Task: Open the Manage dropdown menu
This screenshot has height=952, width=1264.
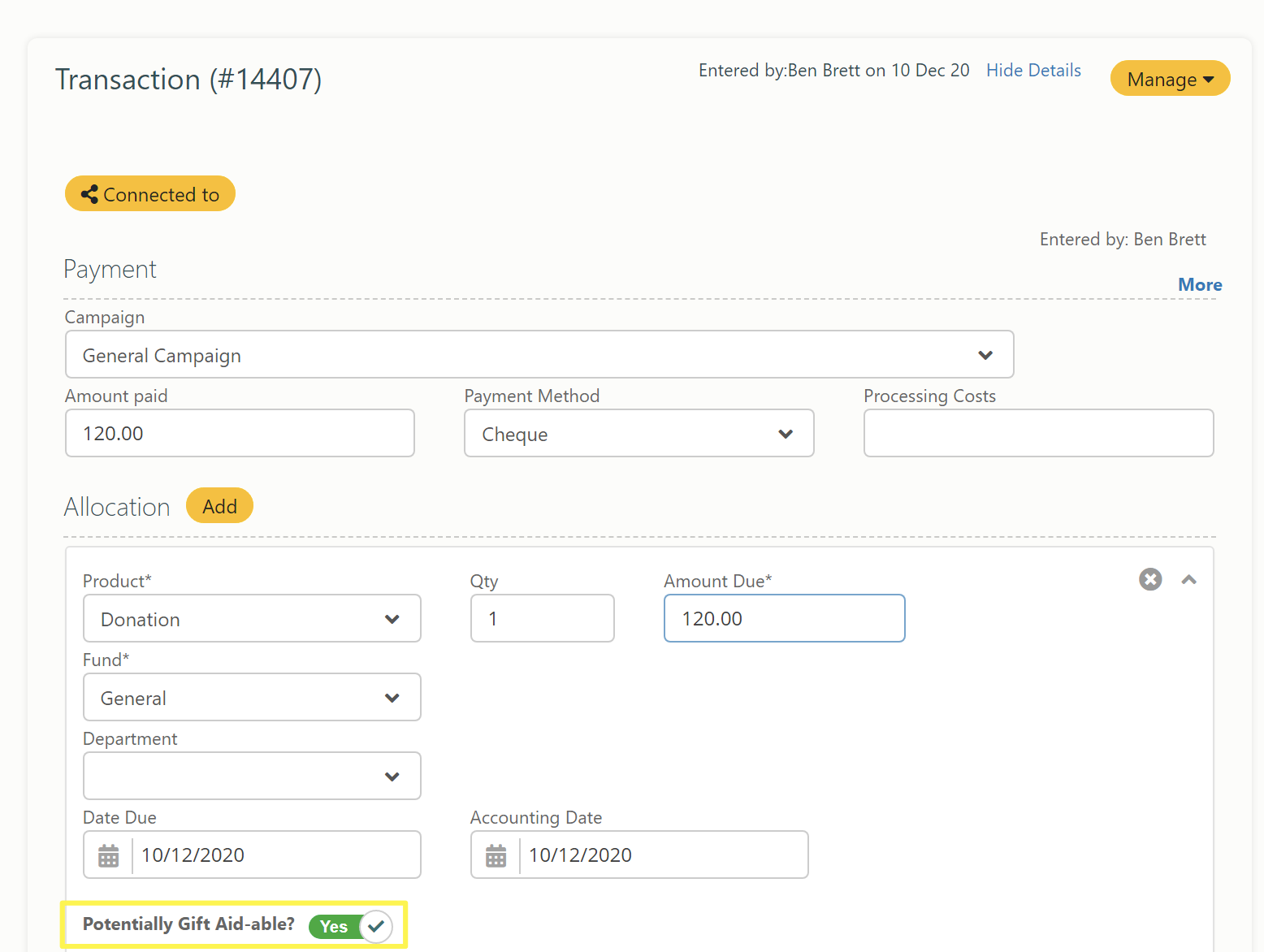Action: (x=1170, y=79)
